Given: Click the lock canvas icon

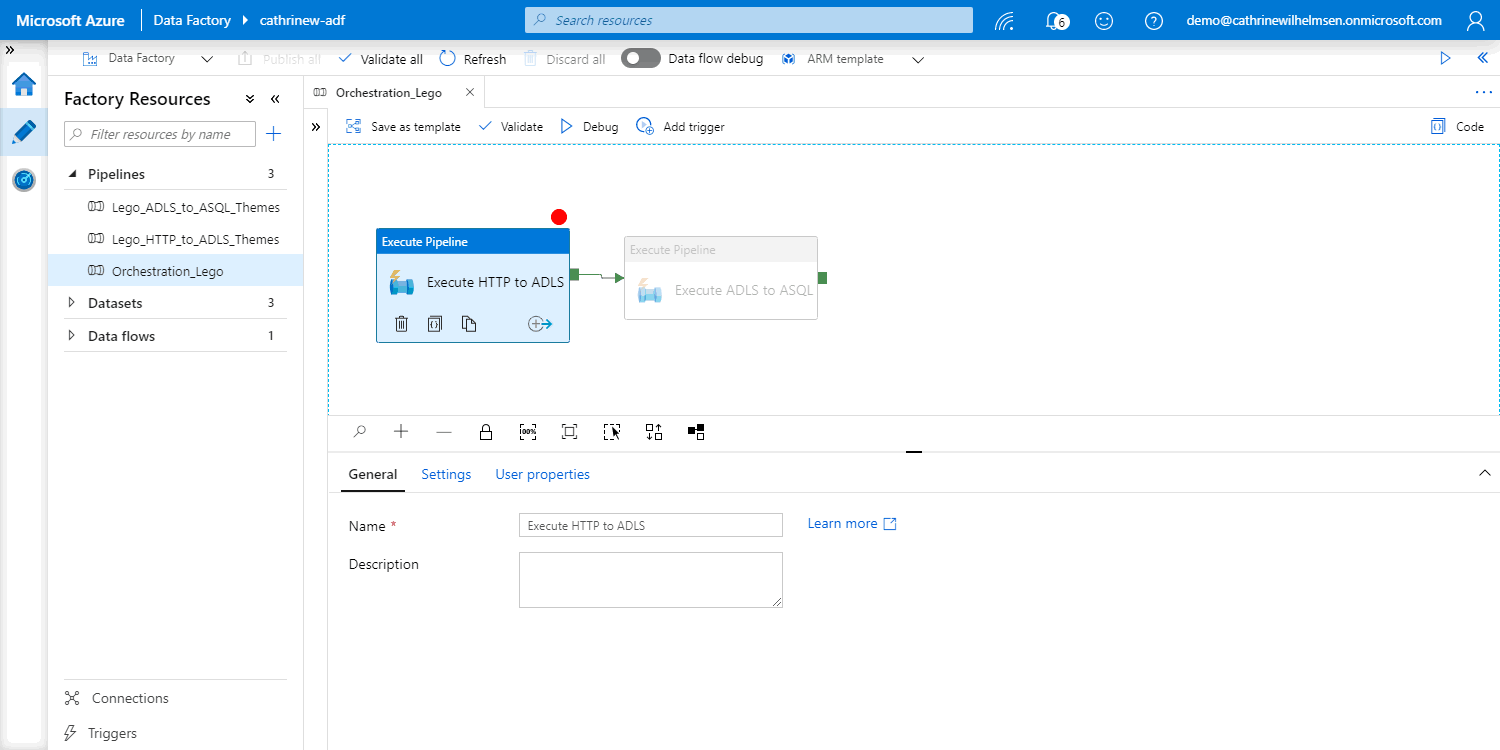Looking at the screenshot, I should [x=486, y=432].
